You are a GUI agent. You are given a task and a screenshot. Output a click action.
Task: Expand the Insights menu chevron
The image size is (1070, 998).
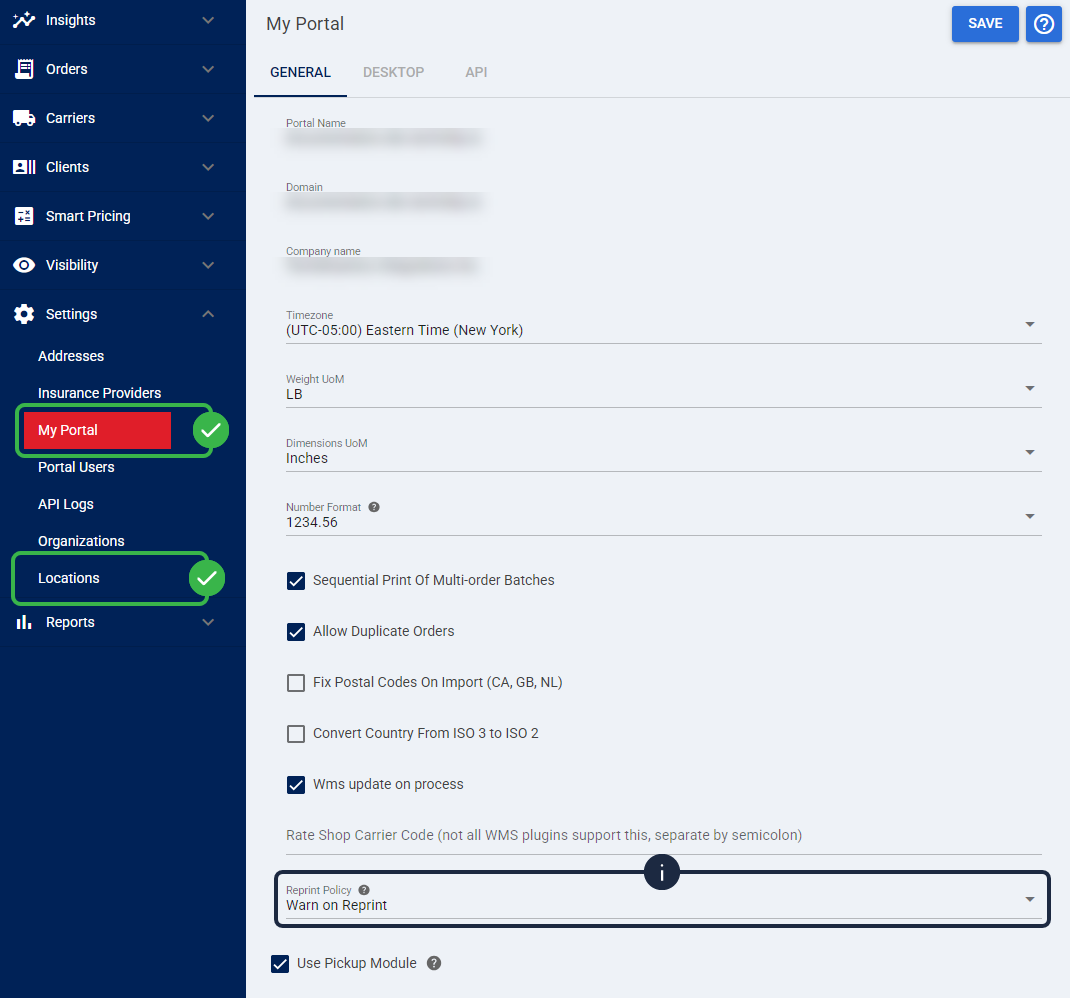[208, 20]
